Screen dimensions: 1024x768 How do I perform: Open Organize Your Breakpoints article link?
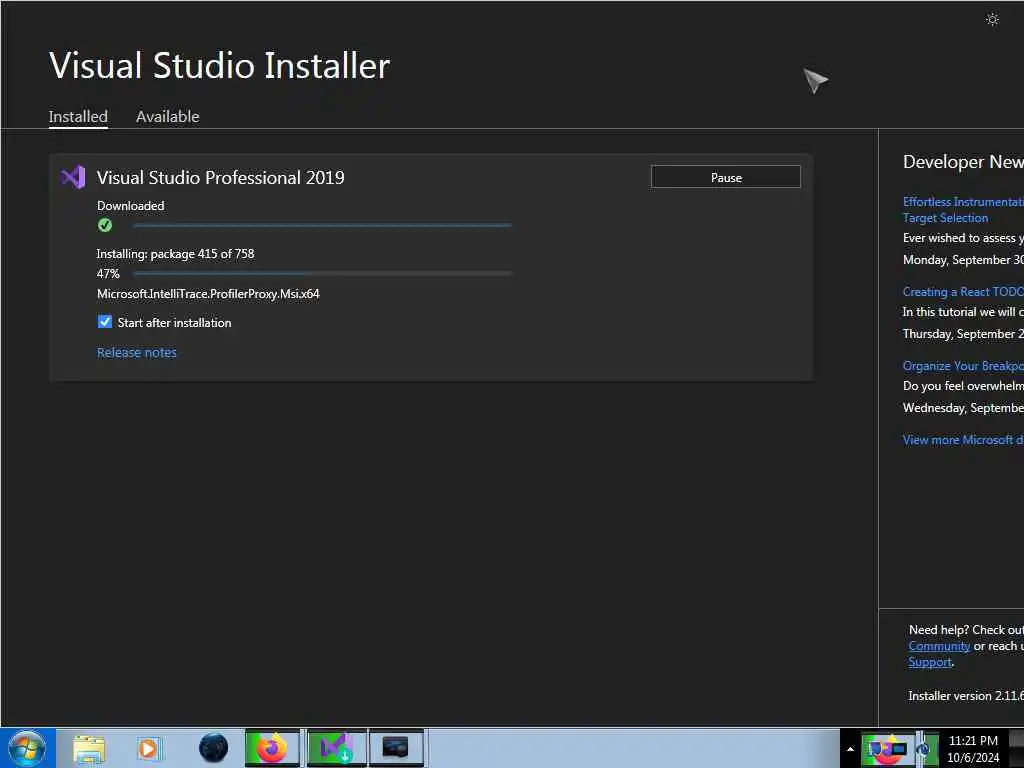coord(963,366)
